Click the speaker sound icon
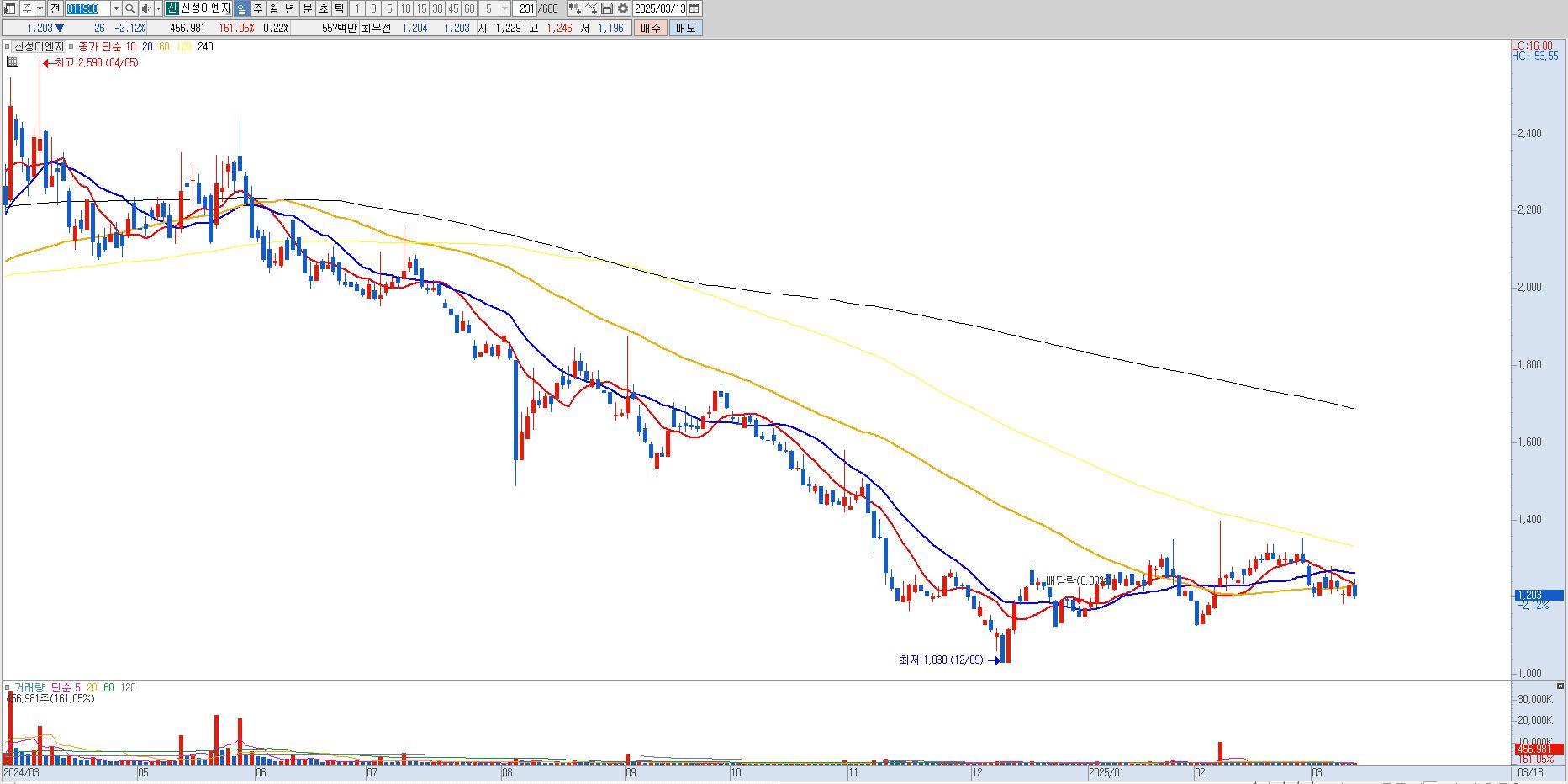 pyautogui.click(x=146, y=8)
